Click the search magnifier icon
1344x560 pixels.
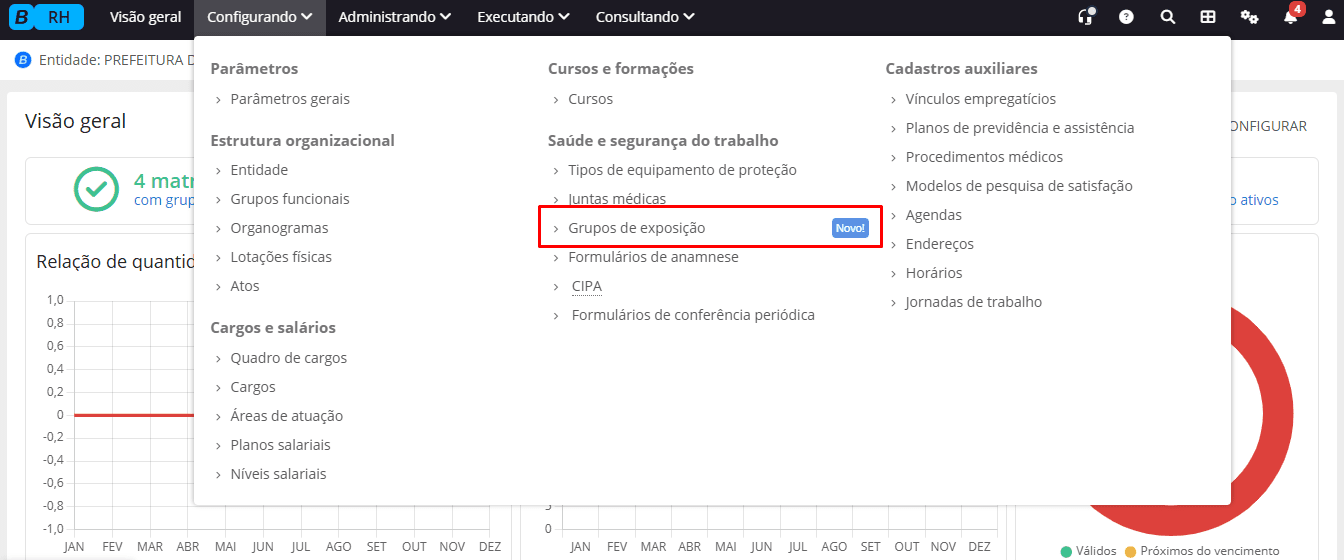tap(1167, 17)
